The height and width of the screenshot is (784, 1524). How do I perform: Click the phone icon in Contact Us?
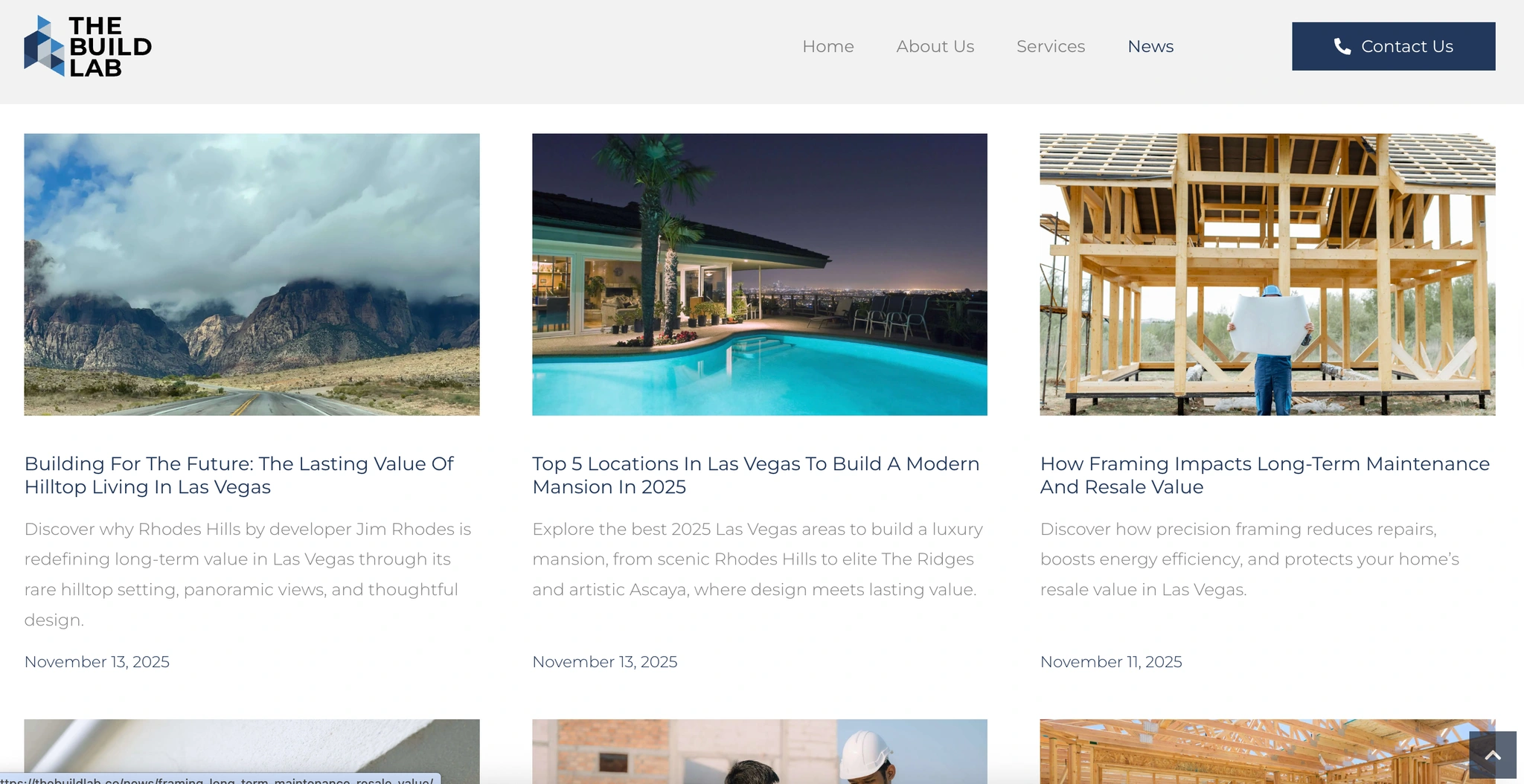click(x=1342, y=46)
